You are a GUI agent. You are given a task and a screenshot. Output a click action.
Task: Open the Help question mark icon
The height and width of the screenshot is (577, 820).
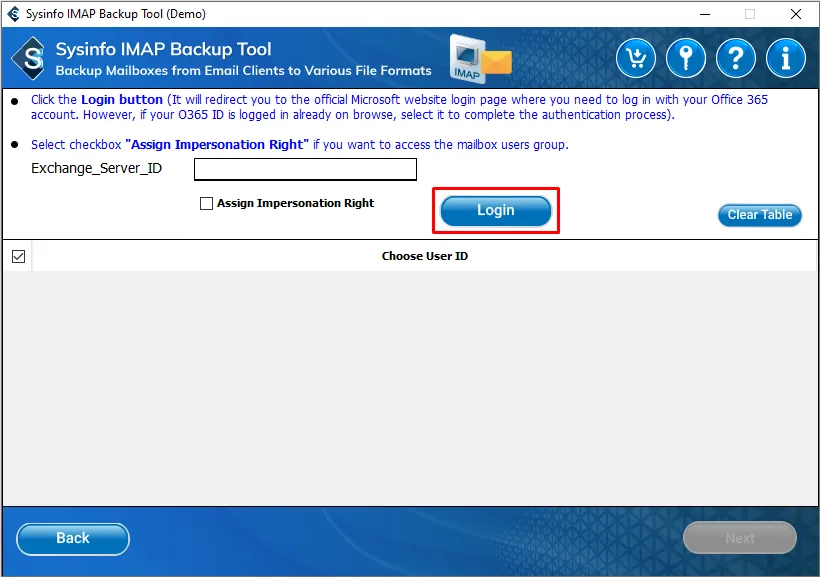(x=736, y=58)
